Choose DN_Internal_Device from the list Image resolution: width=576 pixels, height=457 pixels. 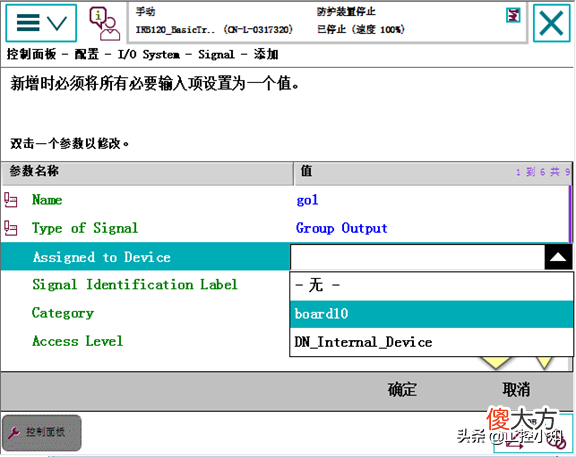click(432, 342)
